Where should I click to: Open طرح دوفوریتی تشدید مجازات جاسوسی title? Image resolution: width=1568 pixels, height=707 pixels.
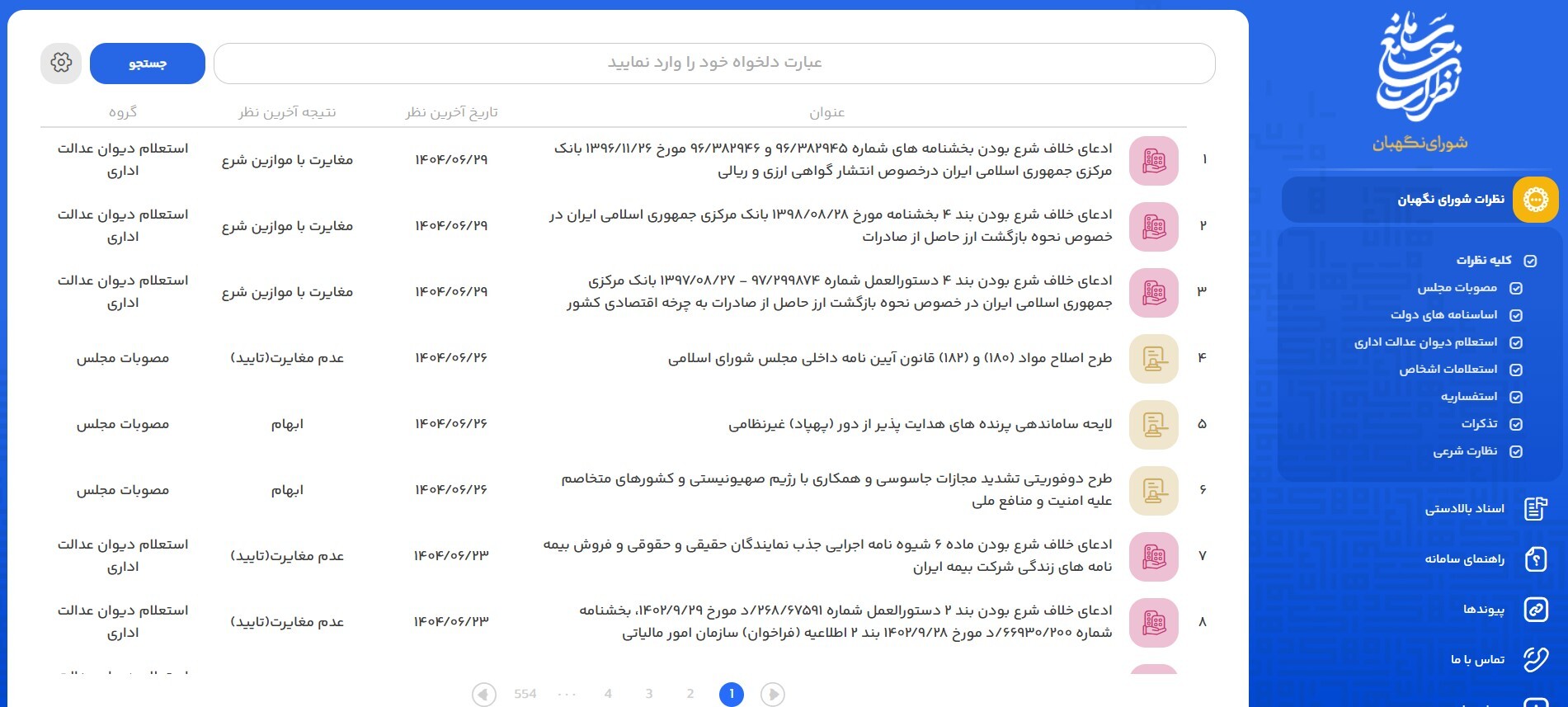[836, 490]
